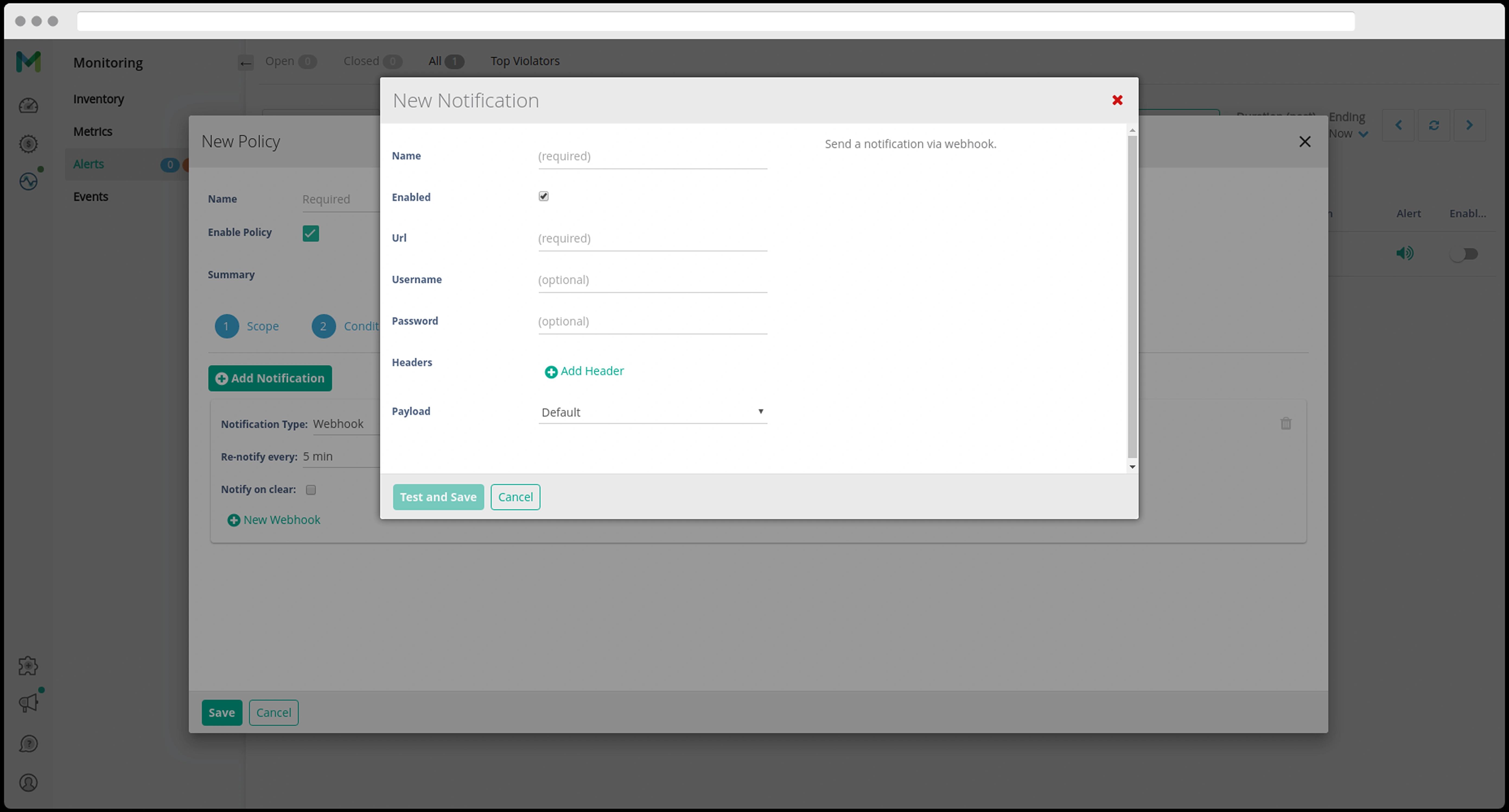The image size is (1509, 812).
Task: Click the green plus Add Header icon
Action: tap(551, 372)
